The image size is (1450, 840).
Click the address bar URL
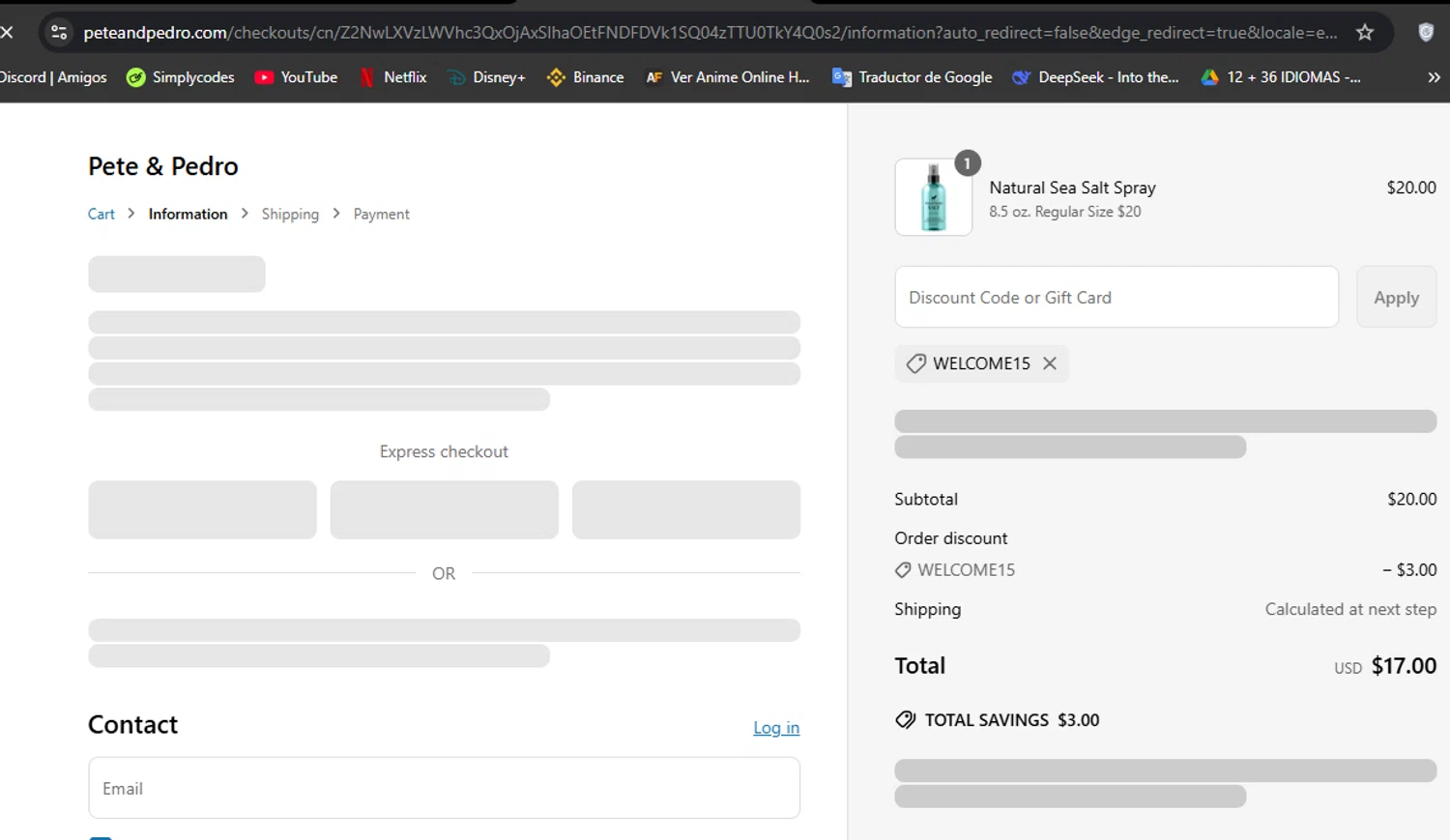710,33
